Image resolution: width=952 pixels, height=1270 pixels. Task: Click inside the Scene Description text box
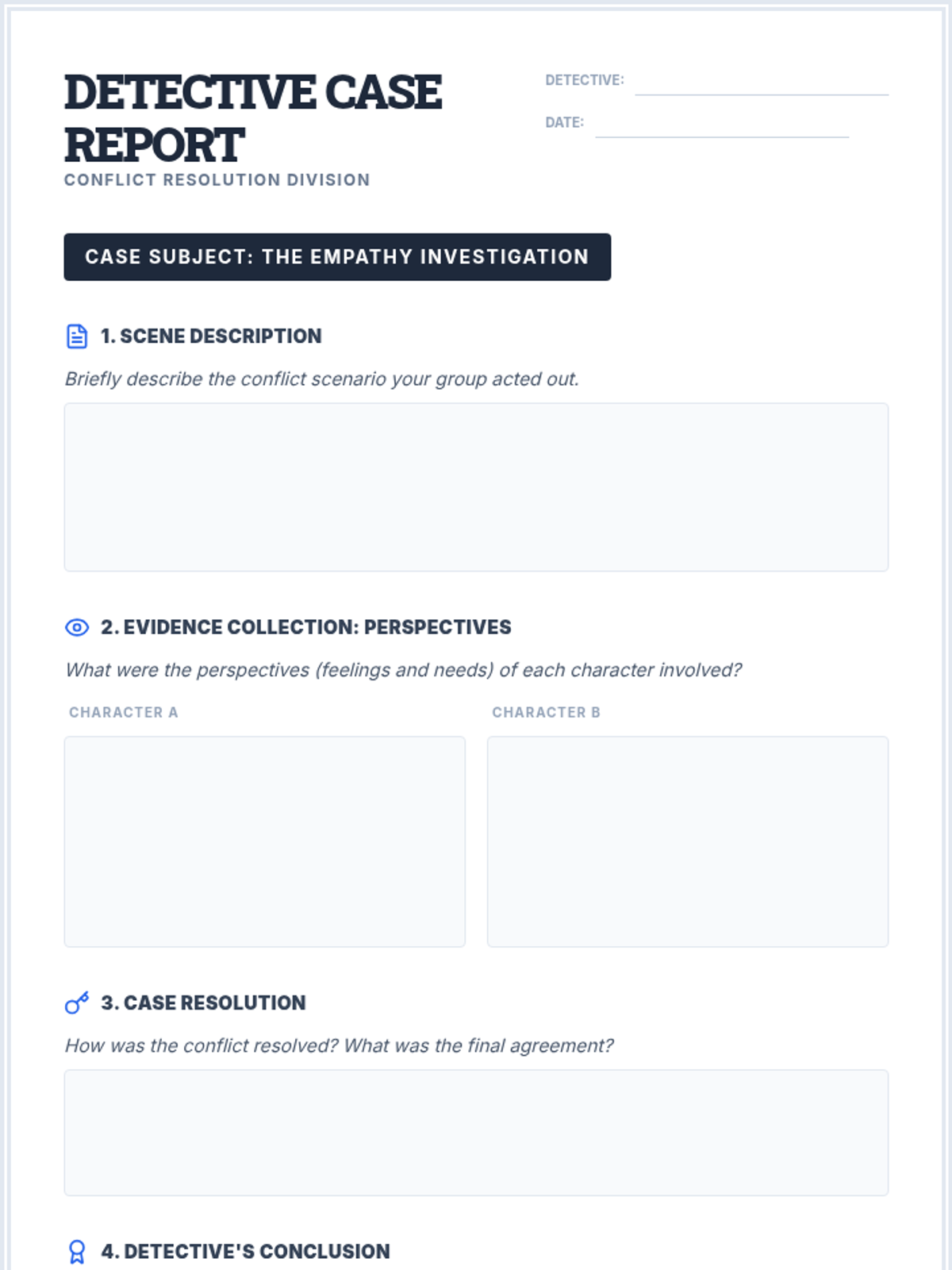pyautogui.click(x=476, y=487)
